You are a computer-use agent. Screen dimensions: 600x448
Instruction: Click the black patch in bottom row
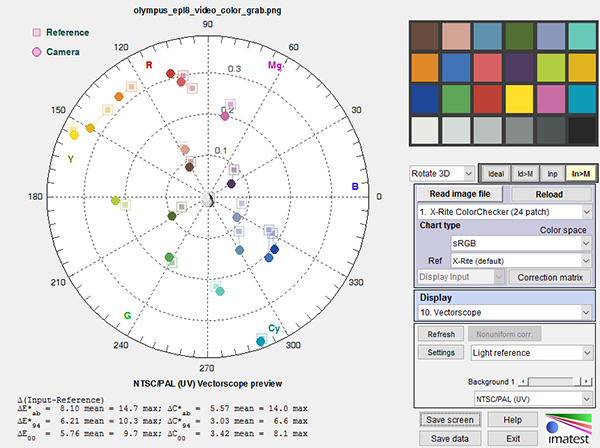(x=582, y=130)
